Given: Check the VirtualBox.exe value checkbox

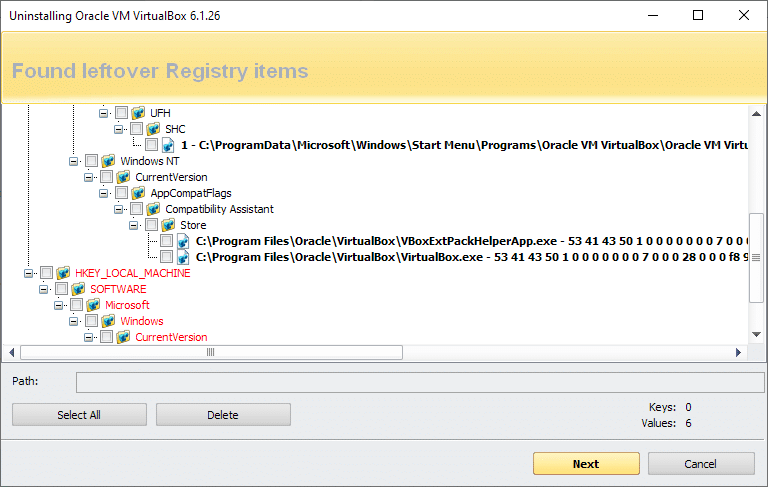Looking at the screenshot, I should 167,257.
